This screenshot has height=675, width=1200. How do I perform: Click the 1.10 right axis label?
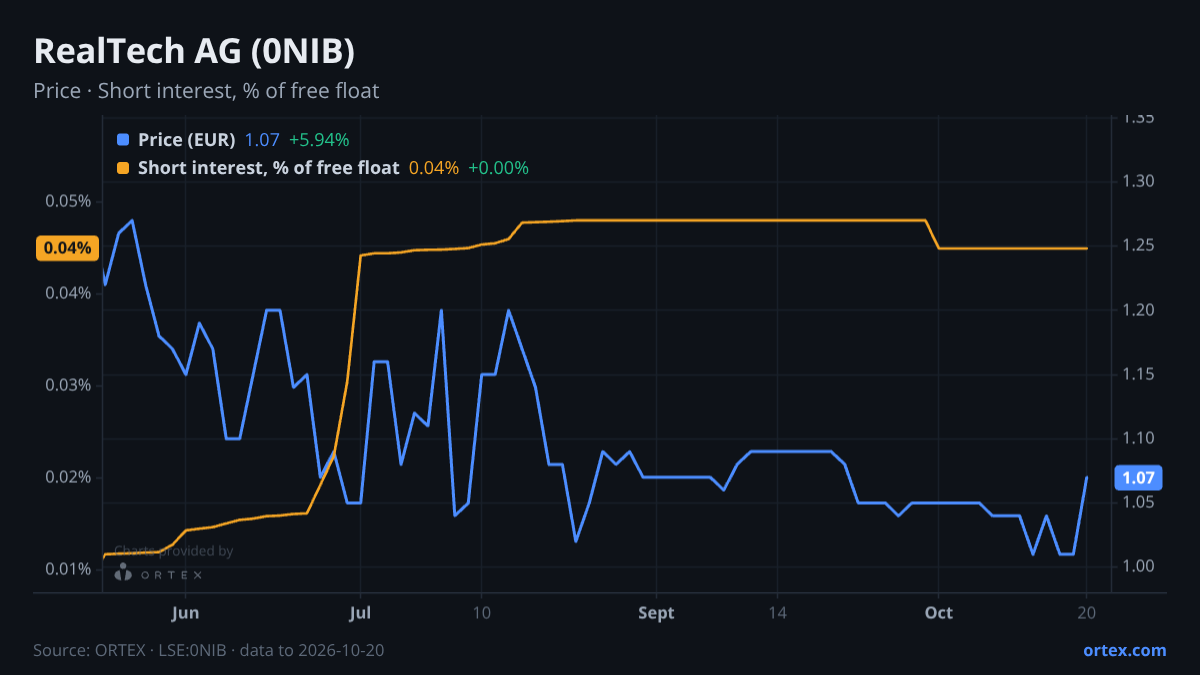(x=1138, y=438)
